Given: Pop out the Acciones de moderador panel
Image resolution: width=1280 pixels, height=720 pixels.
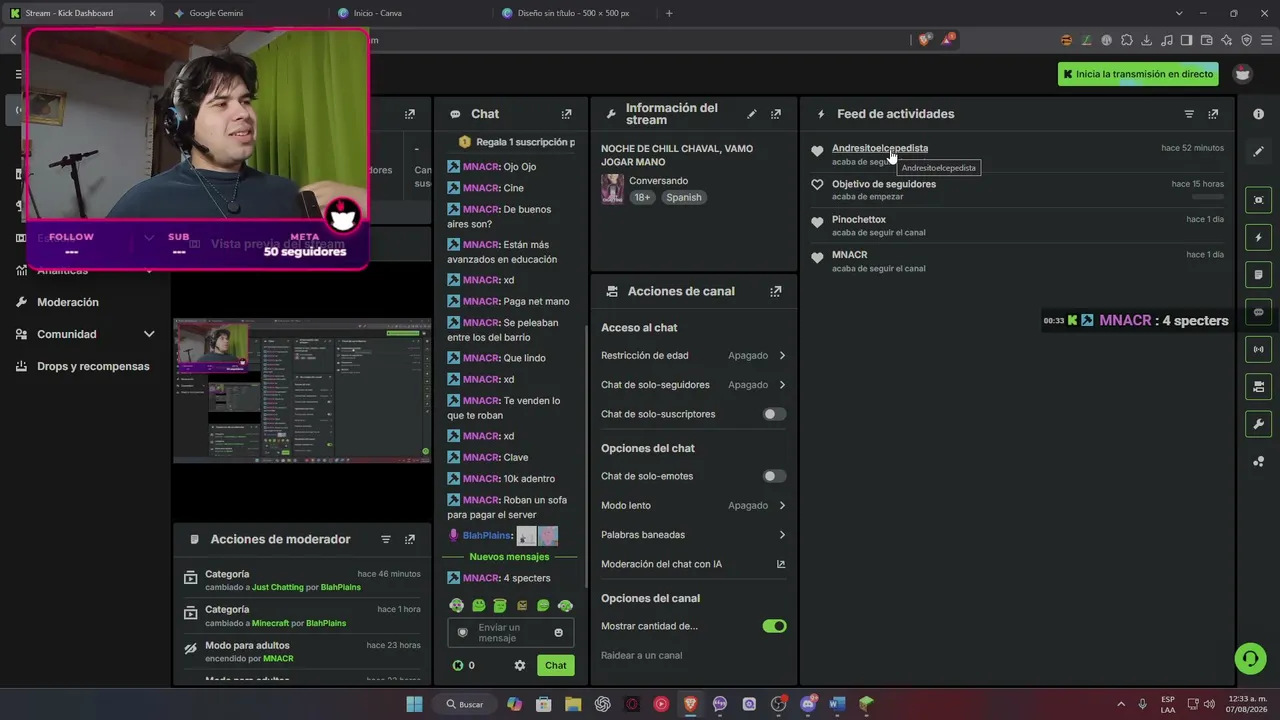Looking at the screenshot, I should click(x=410, y=539).
